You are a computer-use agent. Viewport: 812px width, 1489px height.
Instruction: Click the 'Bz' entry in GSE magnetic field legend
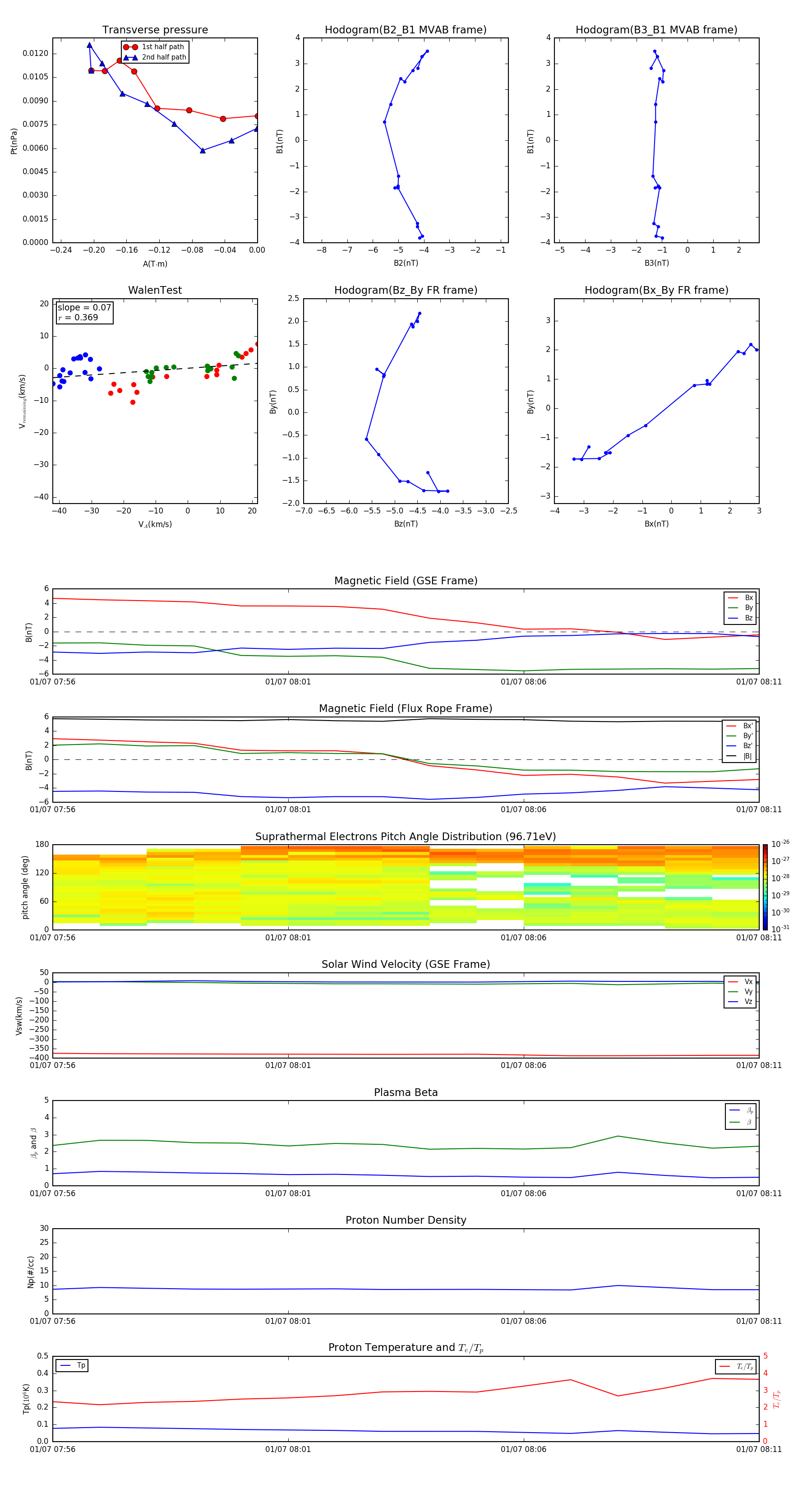point(740,618)
